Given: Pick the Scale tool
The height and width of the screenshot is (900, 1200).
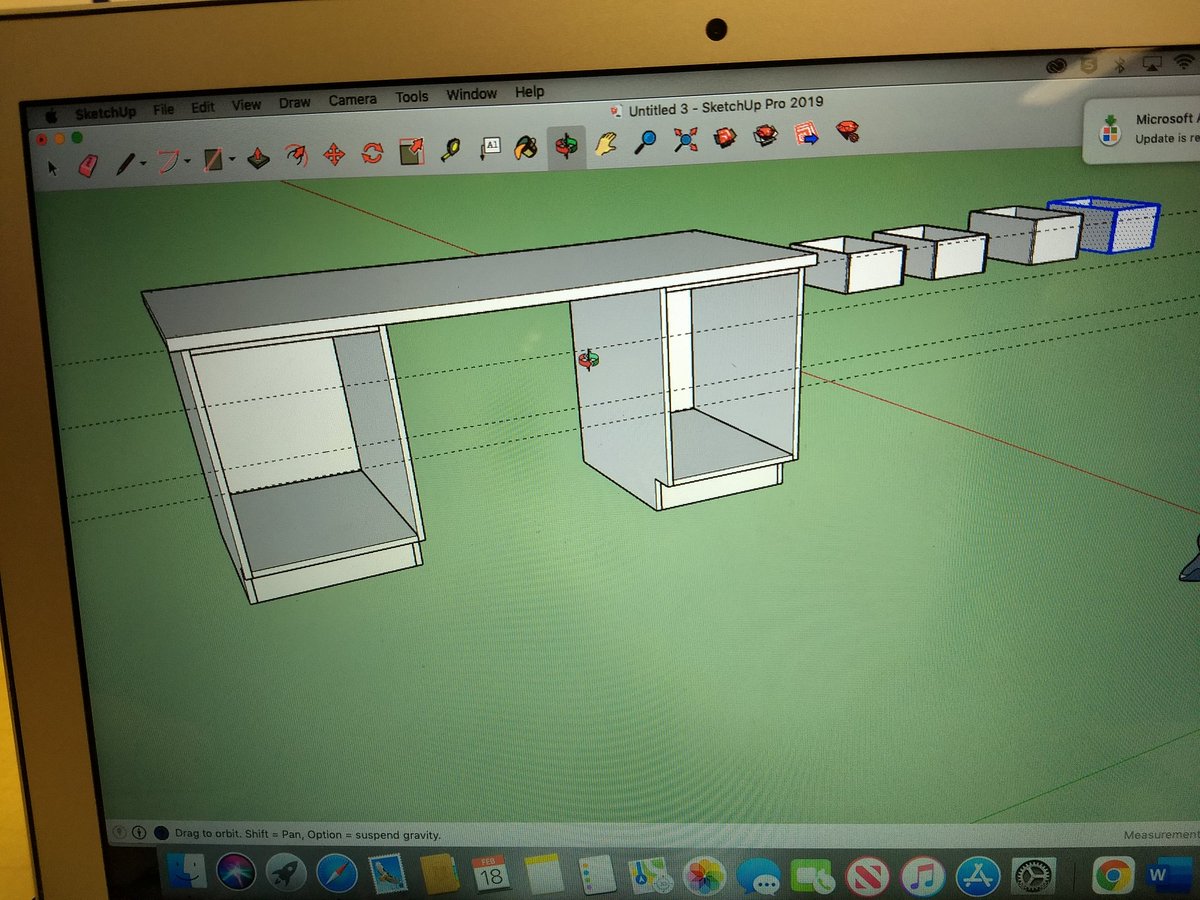Looking at the screenshot, I should [411, 151].
